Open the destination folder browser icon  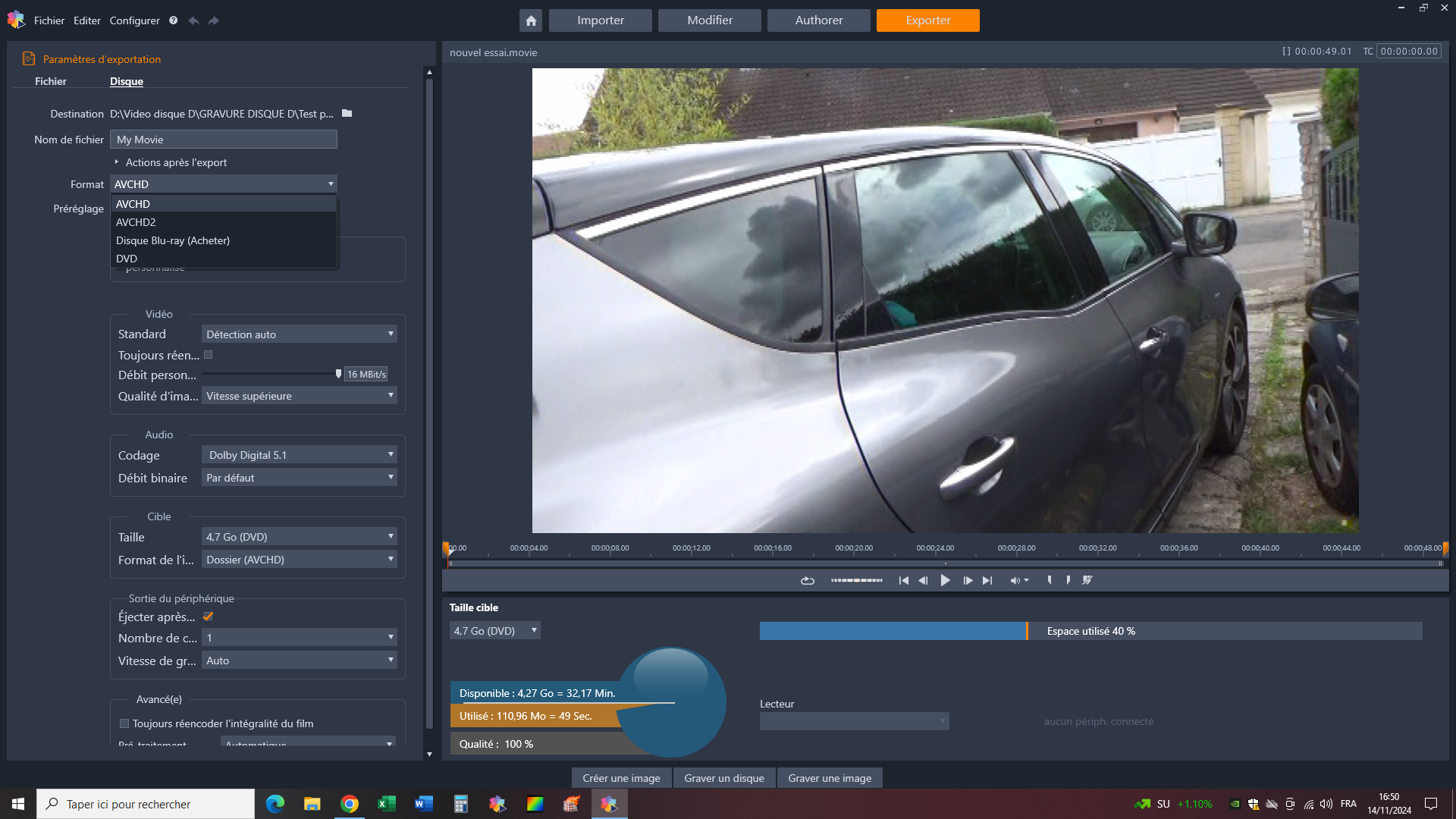click(347, 114)
